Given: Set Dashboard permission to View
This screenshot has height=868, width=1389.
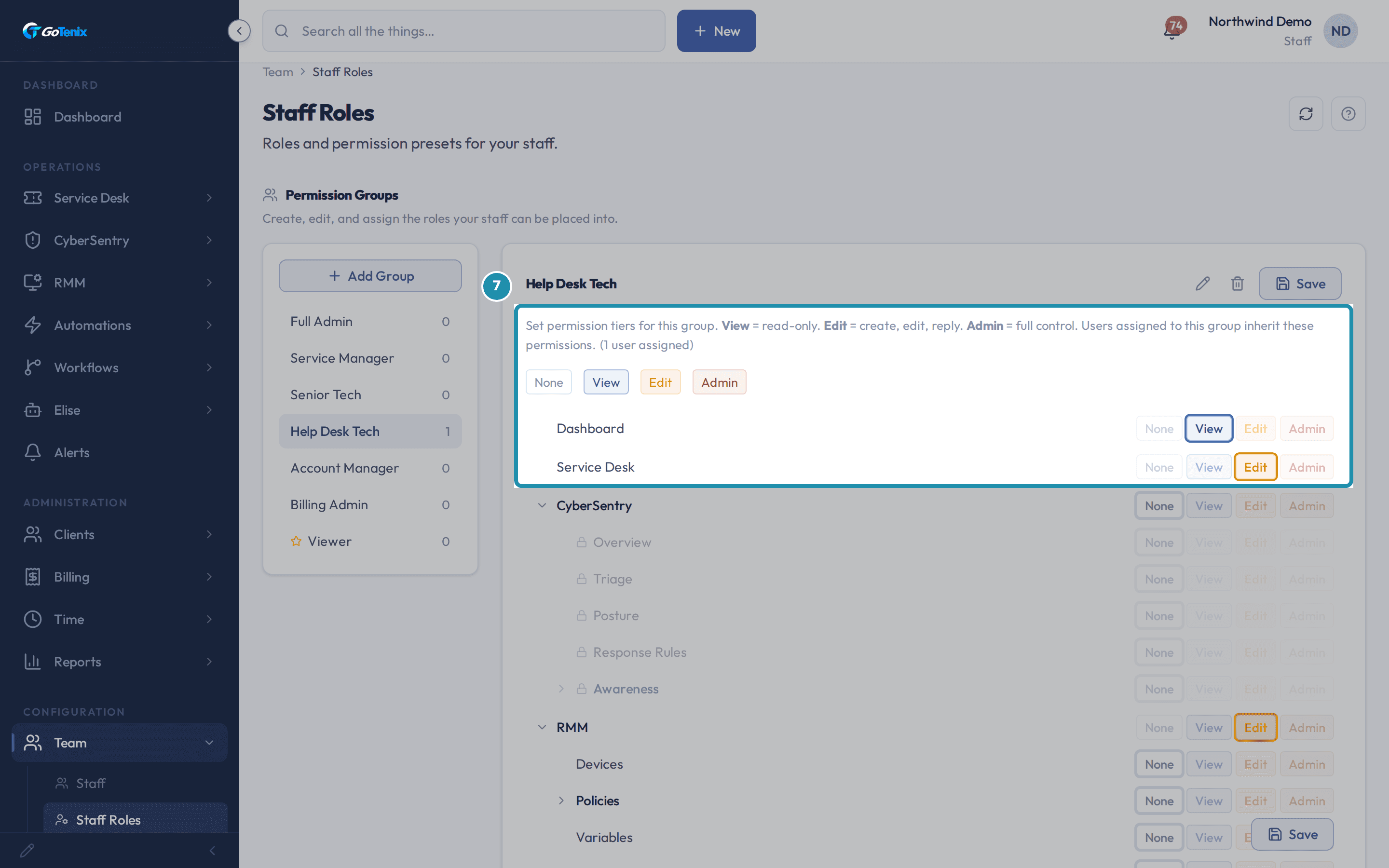Looking at the screenshot, I should pyautogui.click(x=1209, y=428).
